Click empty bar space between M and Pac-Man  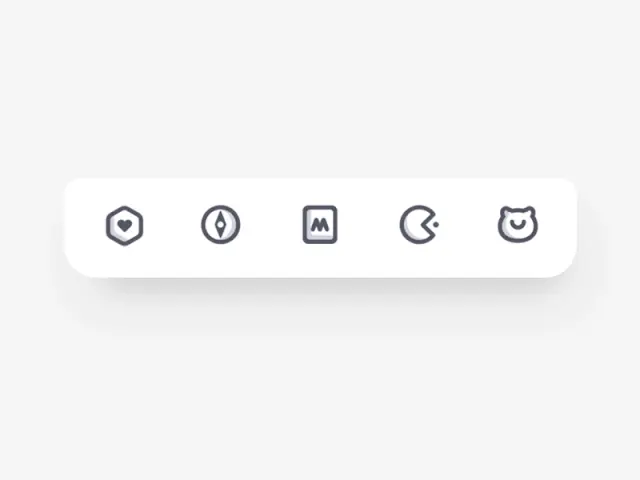[x=369, y=225]
